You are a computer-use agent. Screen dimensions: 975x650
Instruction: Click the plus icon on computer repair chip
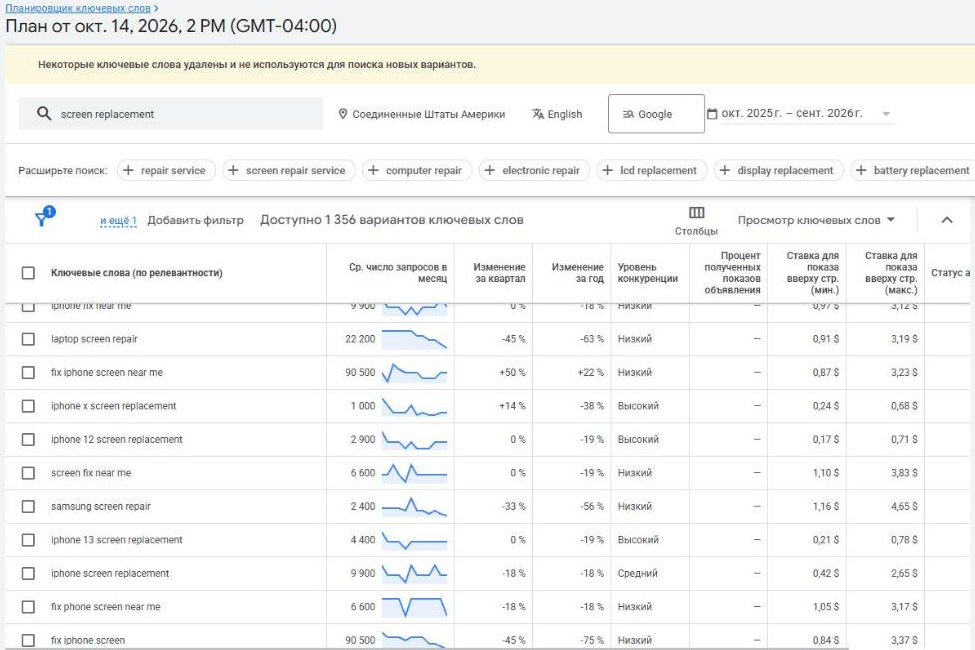[x=373, y=170]
